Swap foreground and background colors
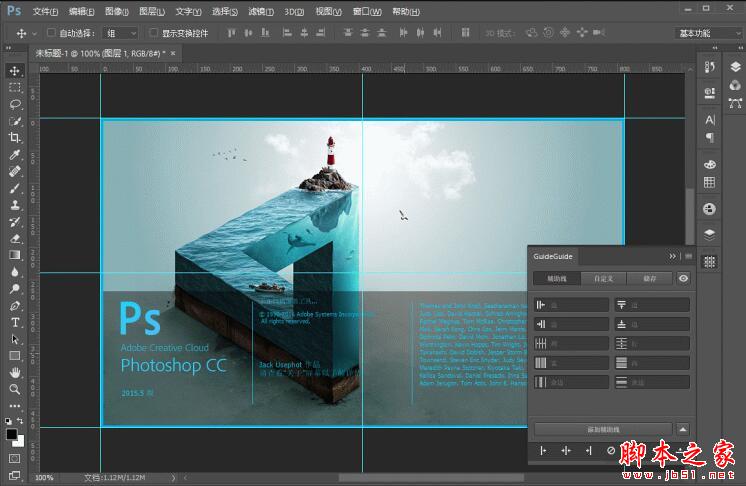 click(20, 421)
